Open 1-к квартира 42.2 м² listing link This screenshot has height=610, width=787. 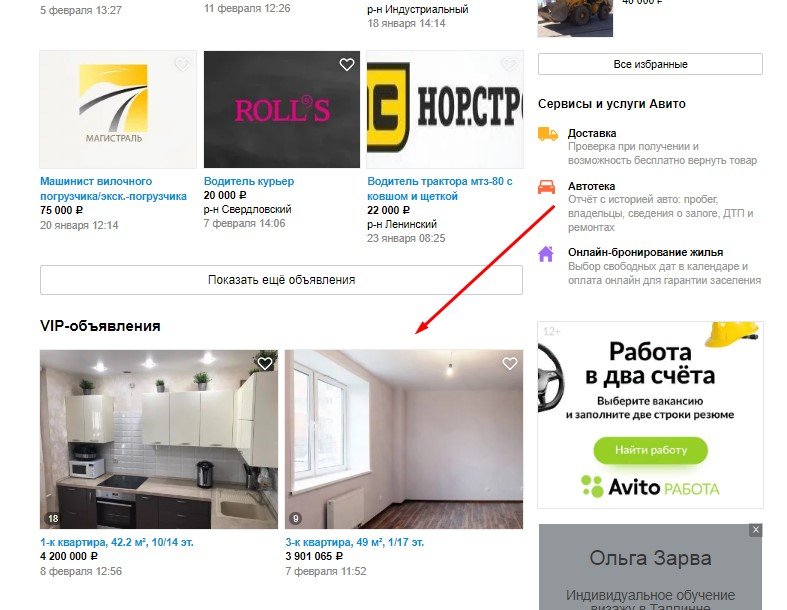(x=117, y=542)
